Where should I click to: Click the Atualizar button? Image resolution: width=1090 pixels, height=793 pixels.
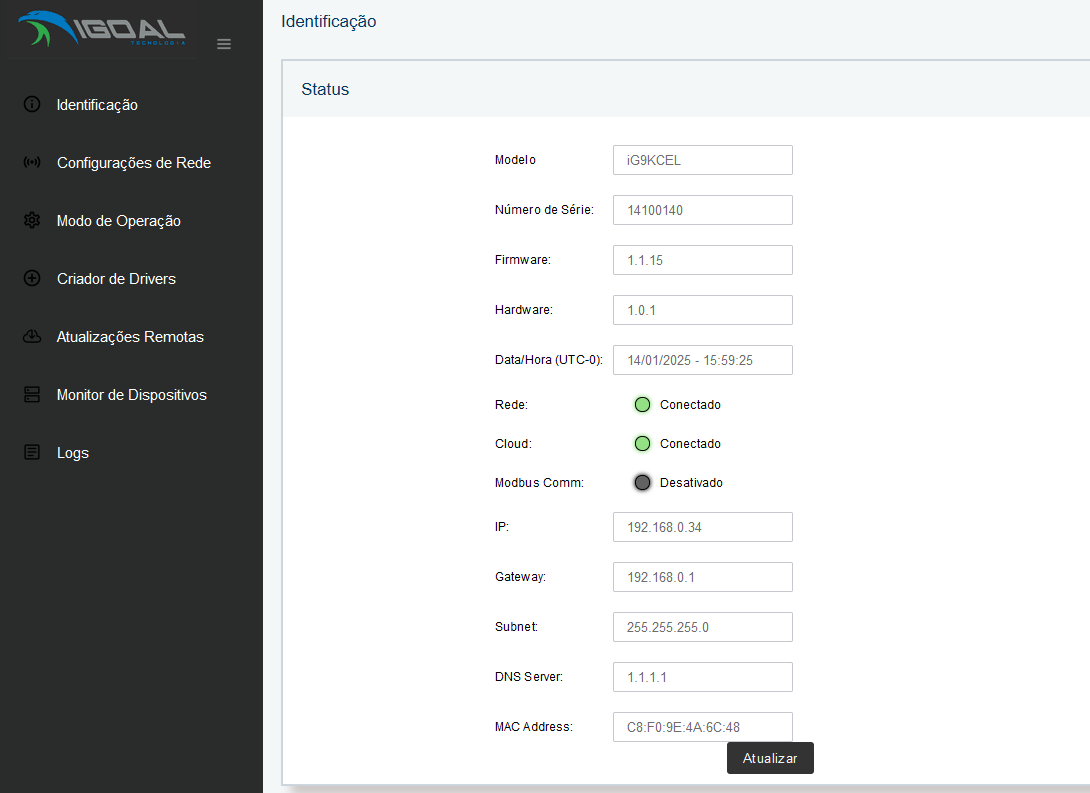[x=770, y=758]
